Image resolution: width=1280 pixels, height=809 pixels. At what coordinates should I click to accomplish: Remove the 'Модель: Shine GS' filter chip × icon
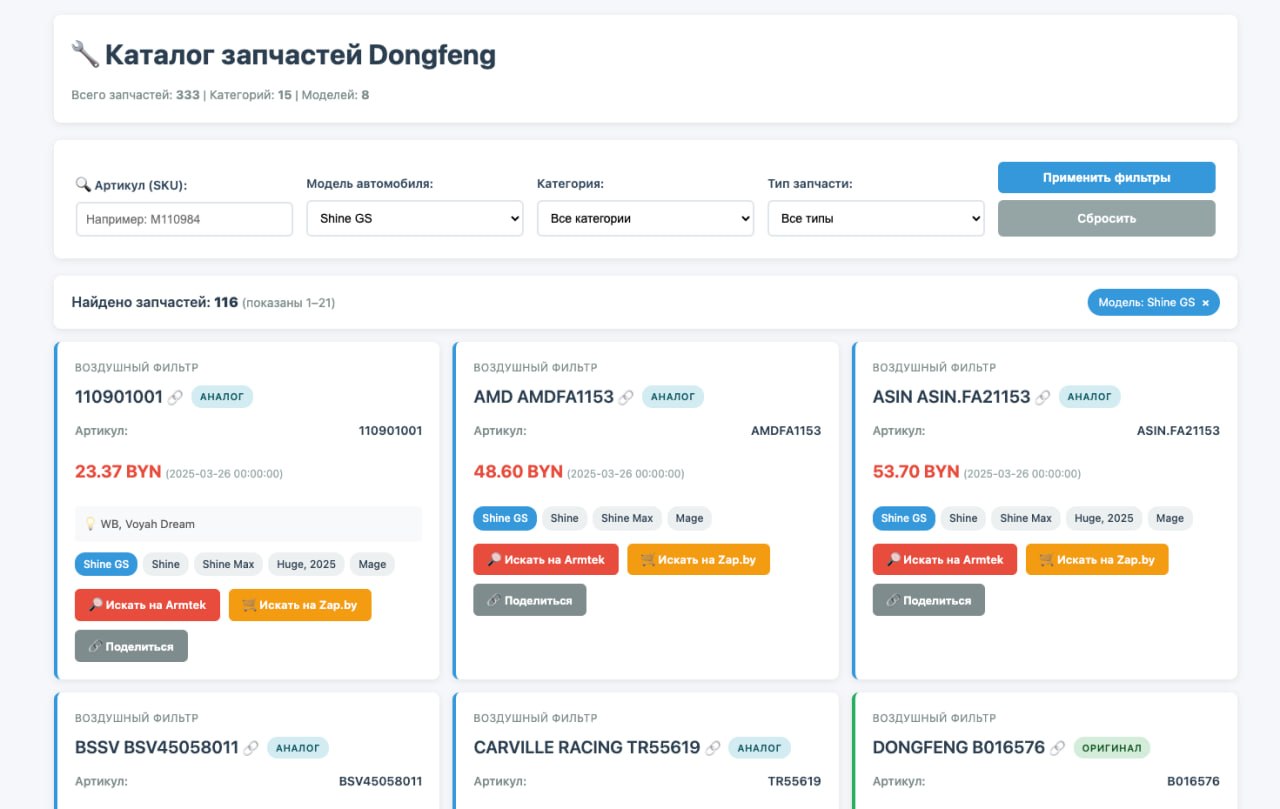pyautogui.click(x=1205, y=303)
